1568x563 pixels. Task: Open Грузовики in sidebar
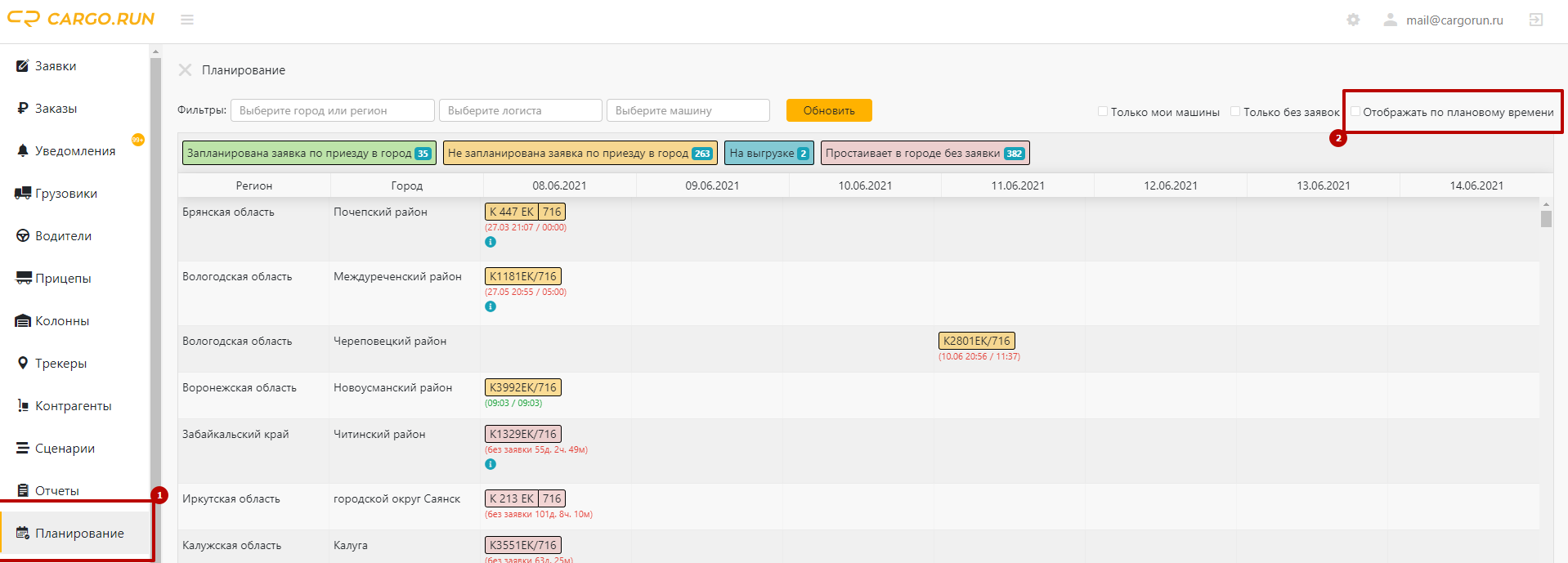[66, 194]
